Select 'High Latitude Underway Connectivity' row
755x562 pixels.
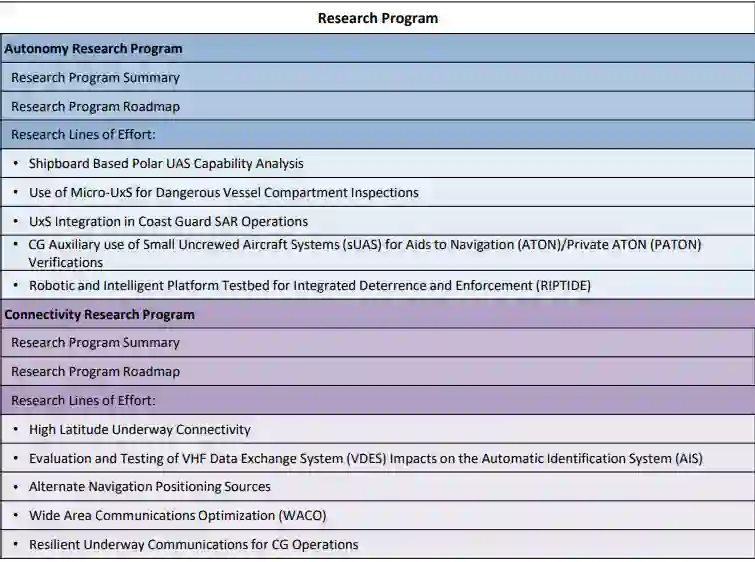(378, 429)
